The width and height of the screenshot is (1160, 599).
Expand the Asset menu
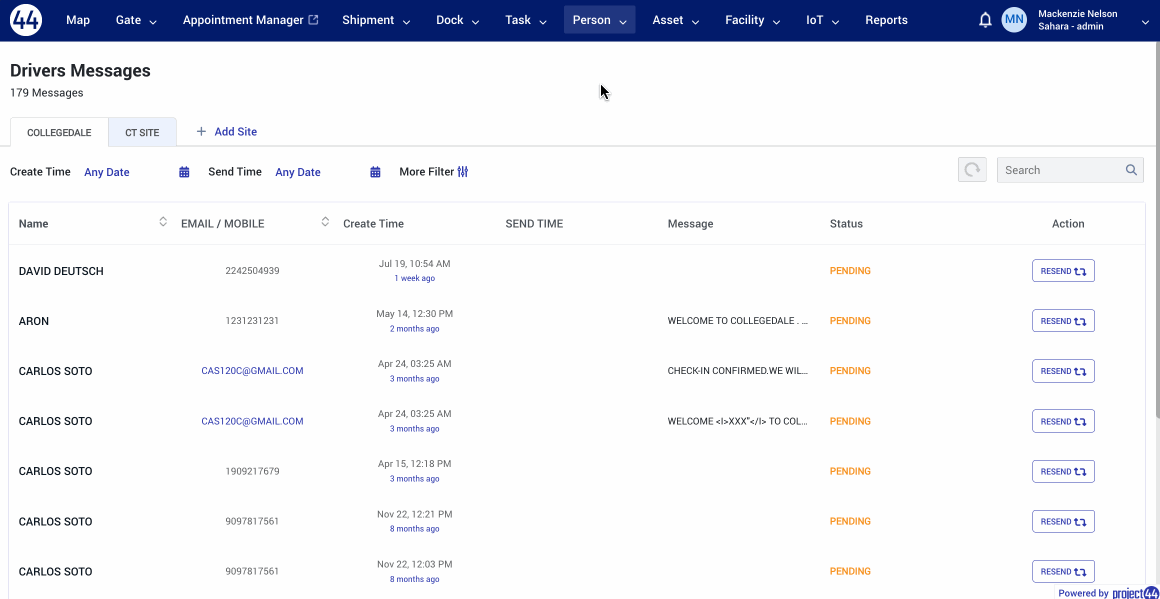tap(675, 20)
